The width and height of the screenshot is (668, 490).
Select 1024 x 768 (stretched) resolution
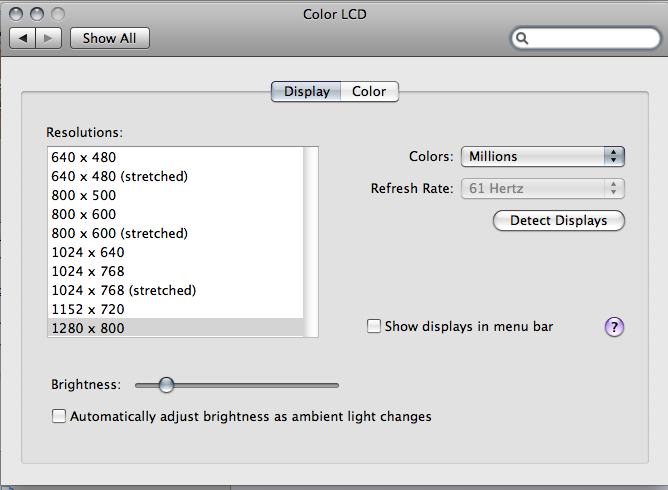176,290
